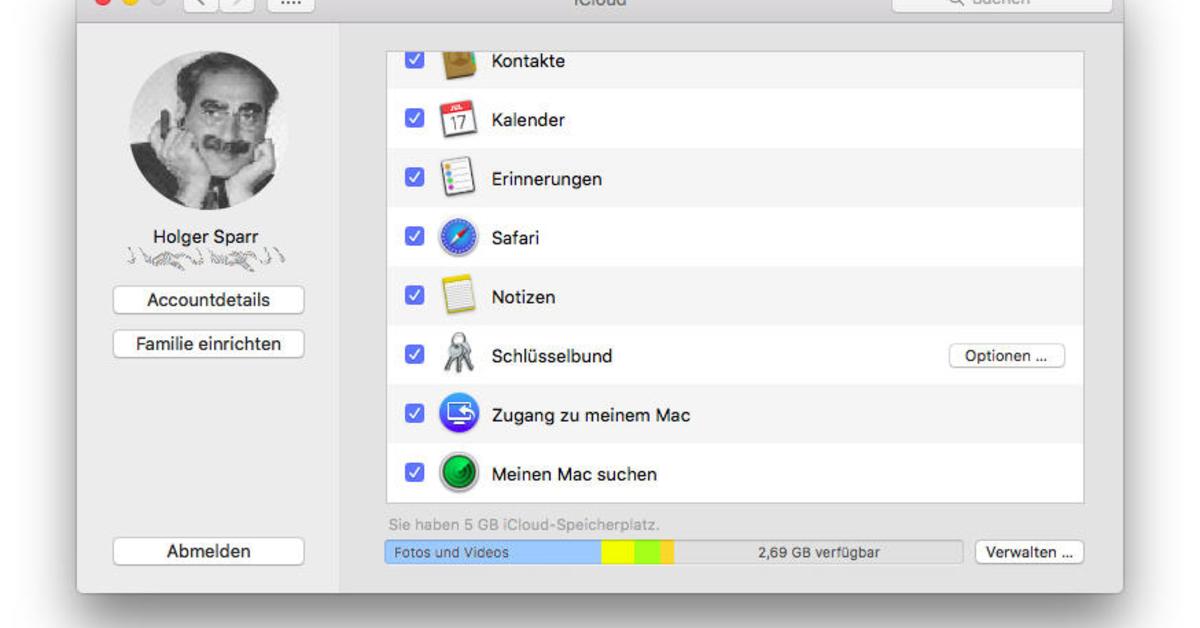
Task: Select the Kontakte label
Action: click(x=528, y=61)
